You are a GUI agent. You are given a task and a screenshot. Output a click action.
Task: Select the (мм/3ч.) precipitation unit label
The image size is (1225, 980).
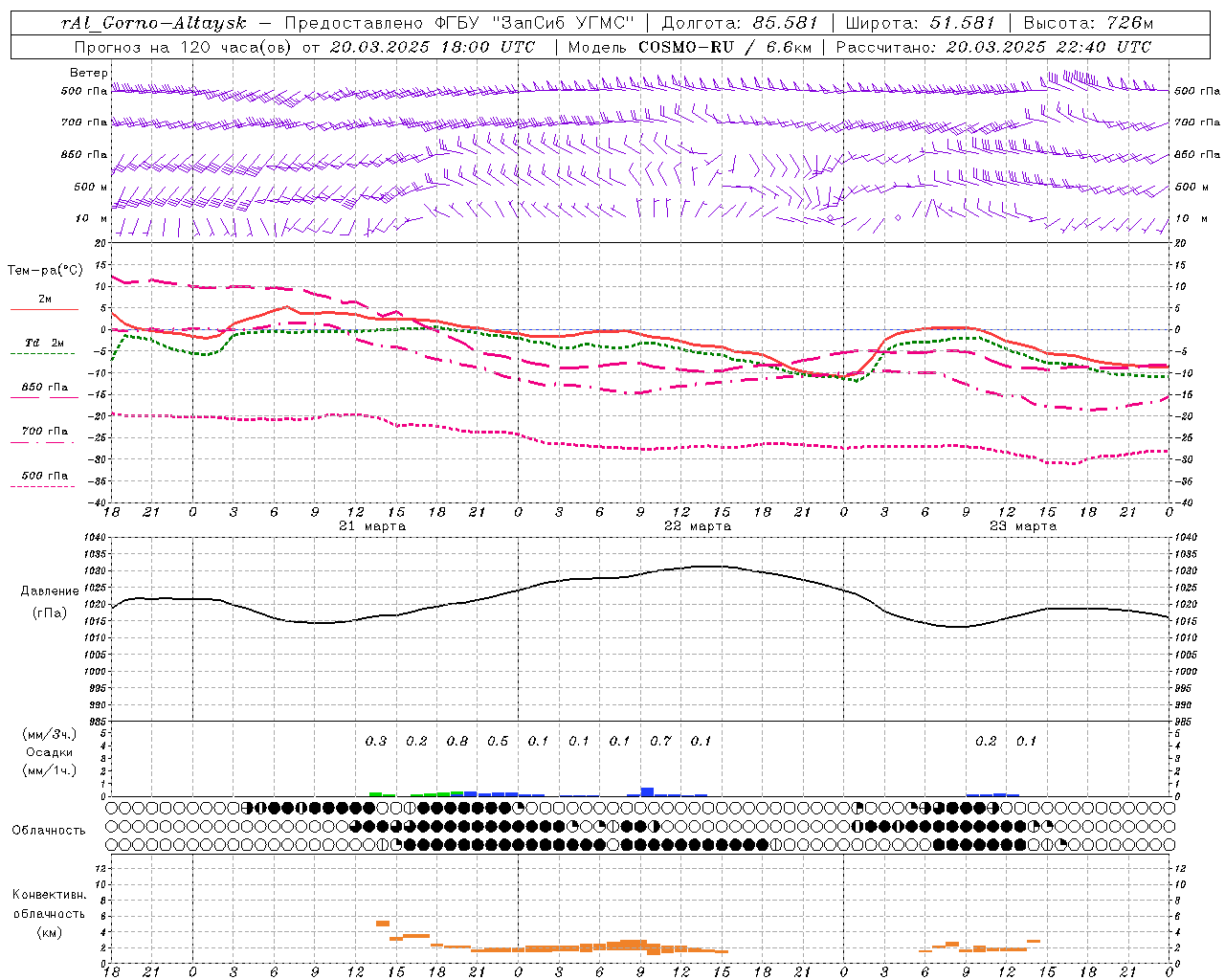click(50, 734)
